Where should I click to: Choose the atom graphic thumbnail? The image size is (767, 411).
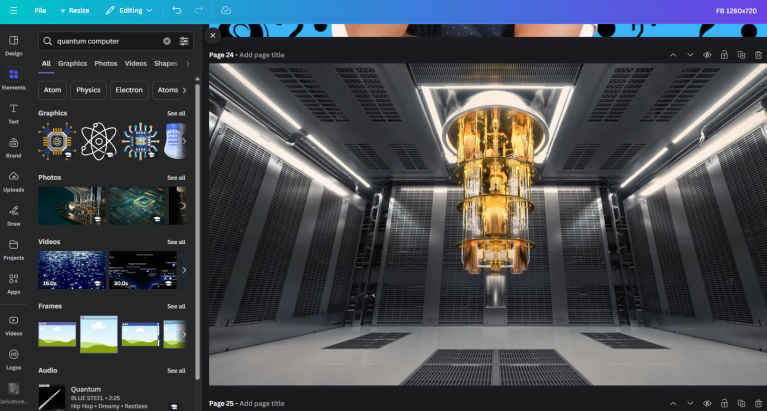click(99, 141)
